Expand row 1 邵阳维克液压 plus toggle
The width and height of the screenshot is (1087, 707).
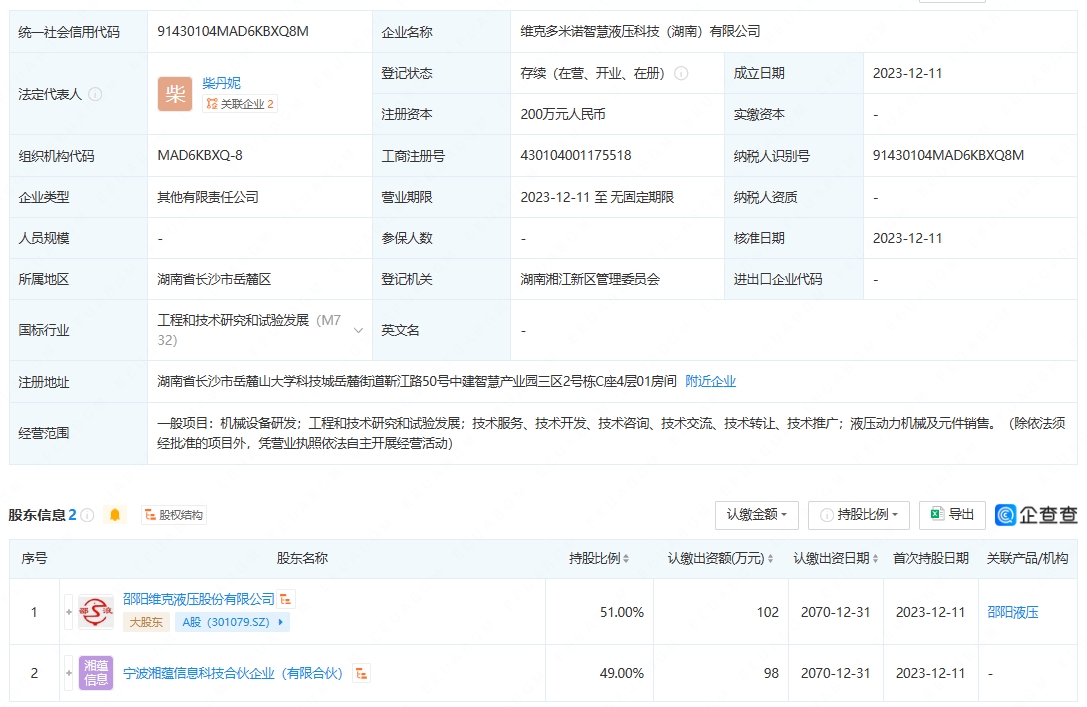coord(69,612)
